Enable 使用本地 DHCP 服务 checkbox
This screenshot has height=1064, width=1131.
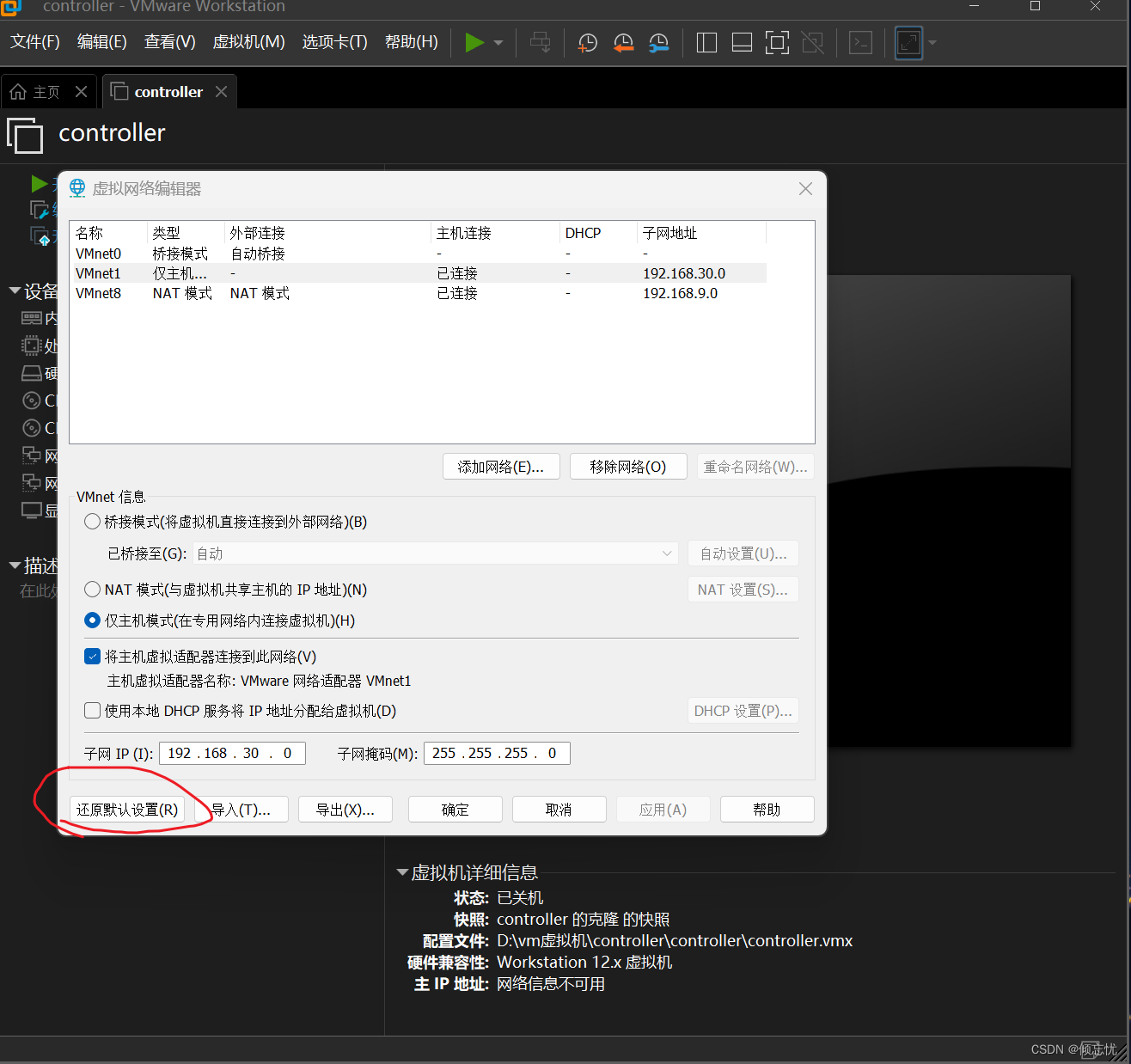click(93, 711)
